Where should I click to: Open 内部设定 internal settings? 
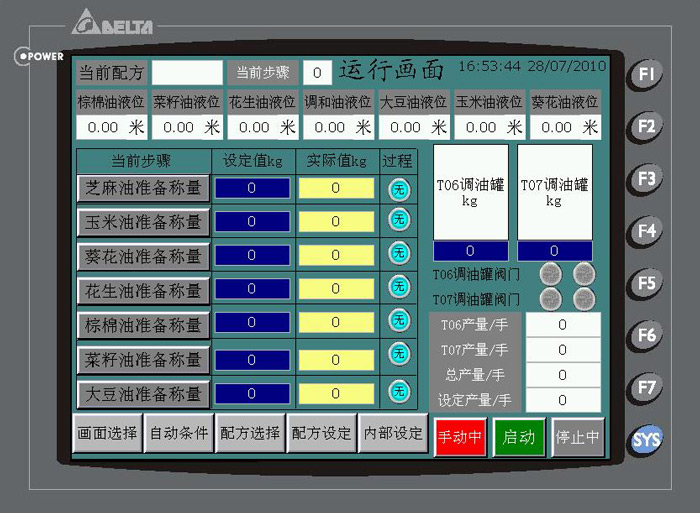click(393, 433)
